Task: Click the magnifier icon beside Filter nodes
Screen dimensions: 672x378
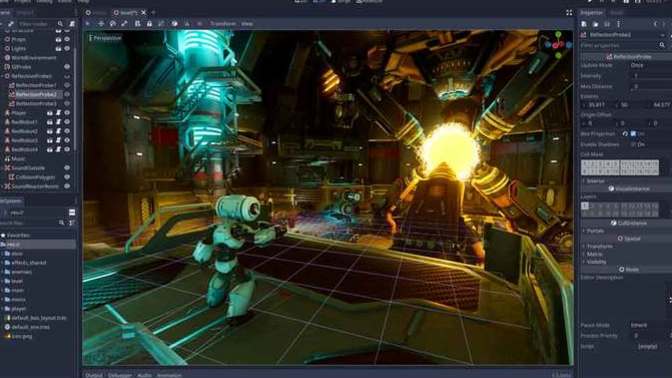Action: pyautogui.click(x=60, y=24)
